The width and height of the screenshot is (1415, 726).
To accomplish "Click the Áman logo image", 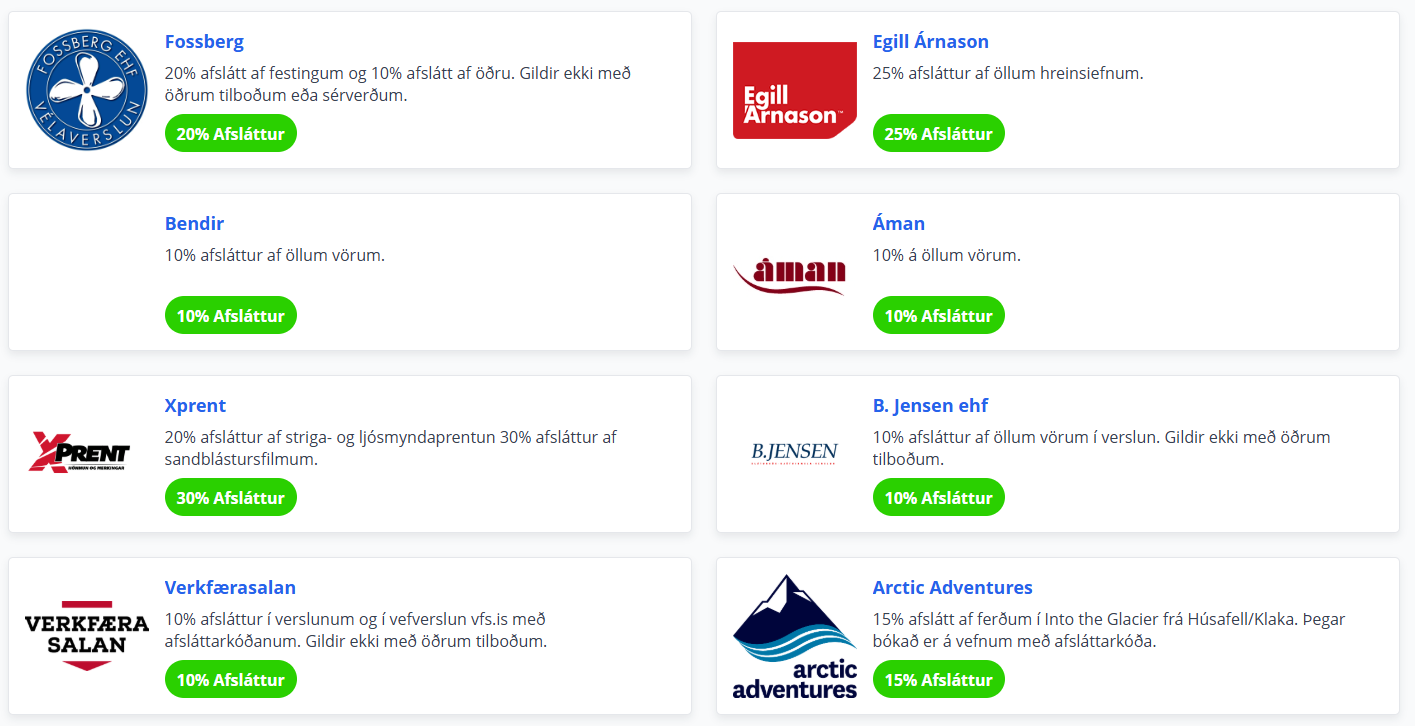I will (x=790, y=274).
